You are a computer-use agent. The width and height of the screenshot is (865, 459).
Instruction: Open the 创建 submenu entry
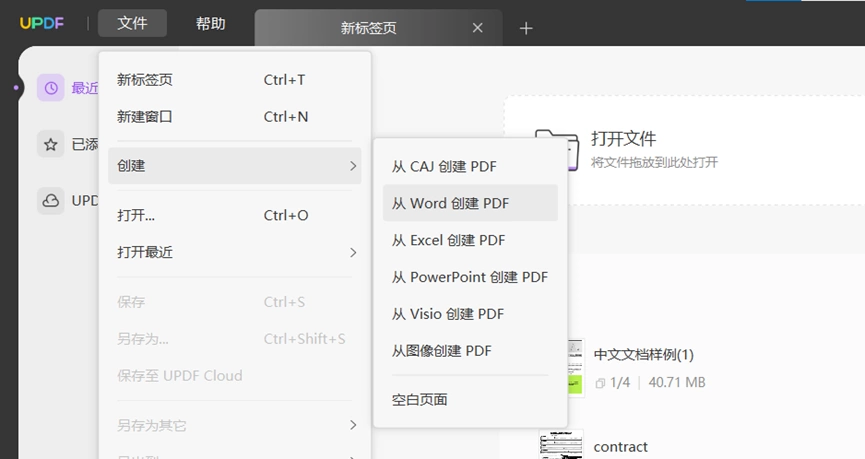pyautogui.click(x=234, y=166)
